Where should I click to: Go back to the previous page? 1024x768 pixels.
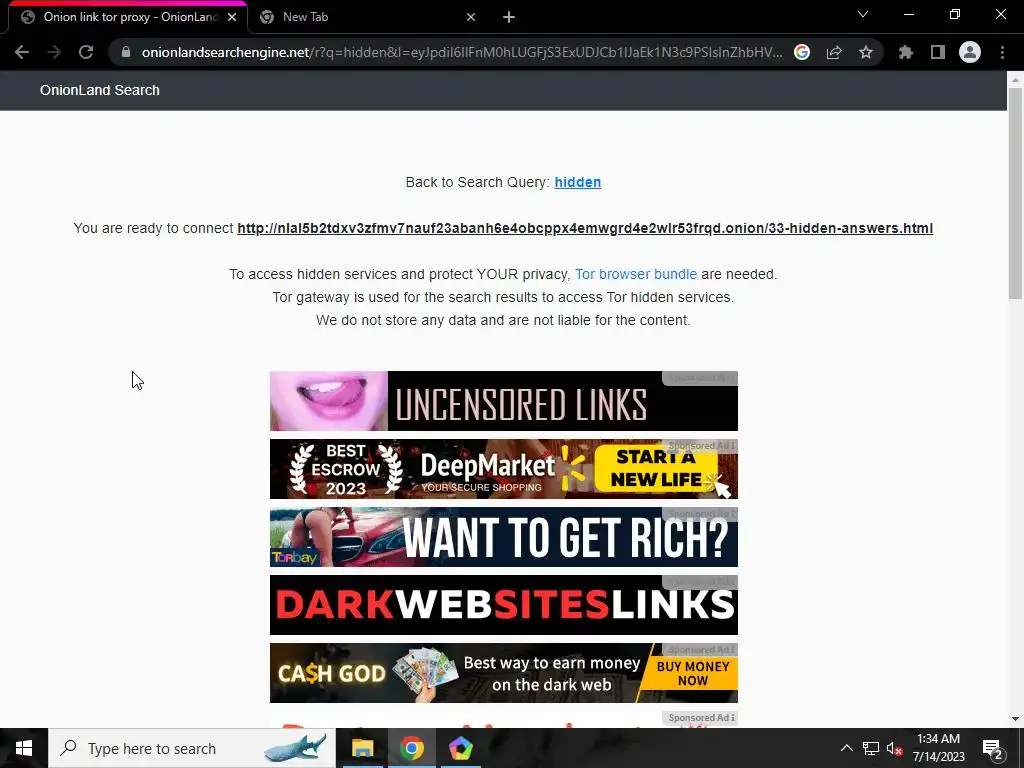22,52
